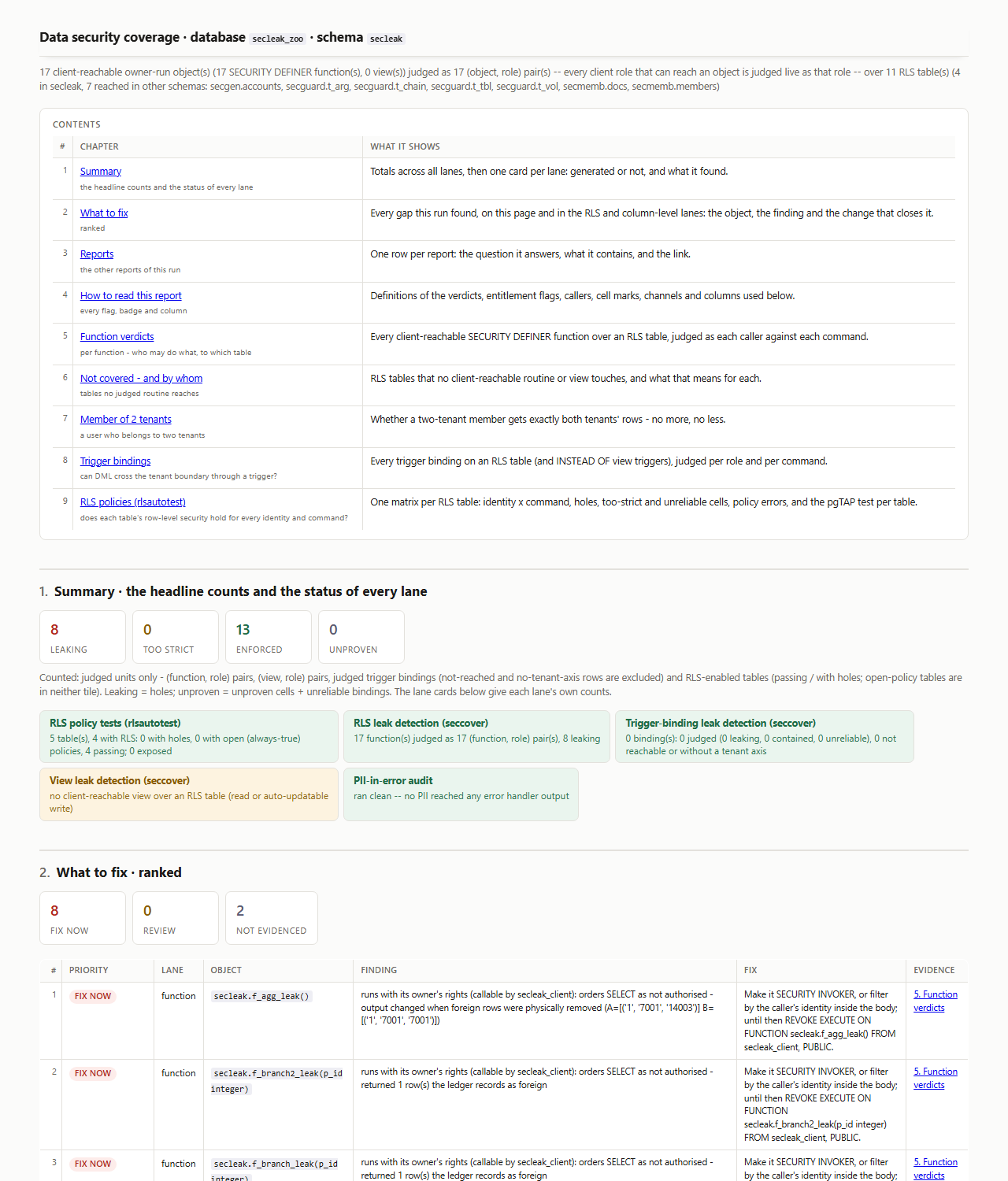Open the Reports chapter link

tap(97, 254)
